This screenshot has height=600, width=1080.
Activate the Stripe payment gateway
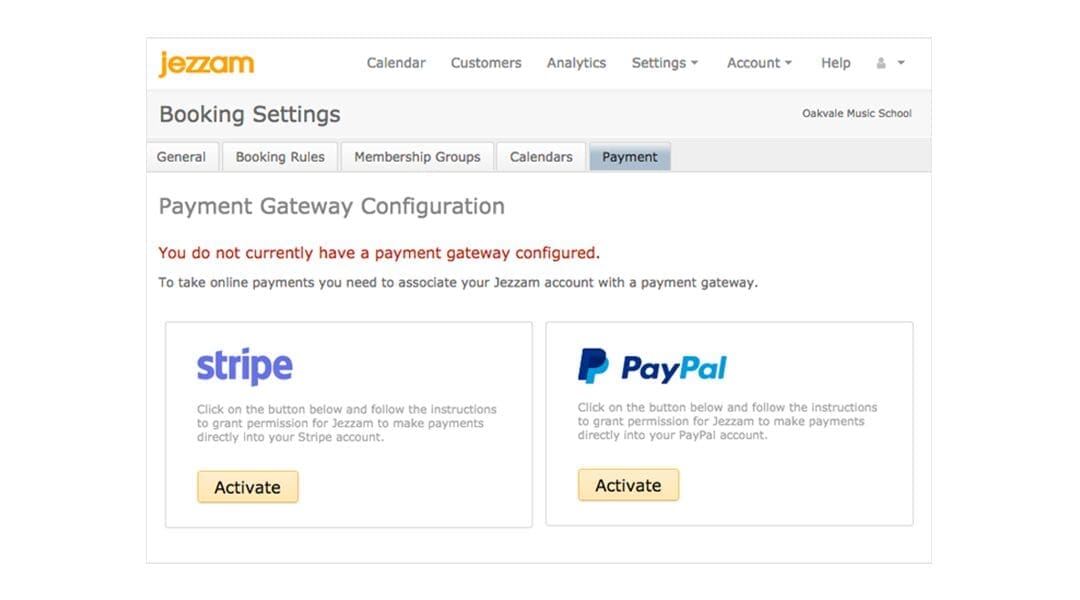tap(247, 487)
